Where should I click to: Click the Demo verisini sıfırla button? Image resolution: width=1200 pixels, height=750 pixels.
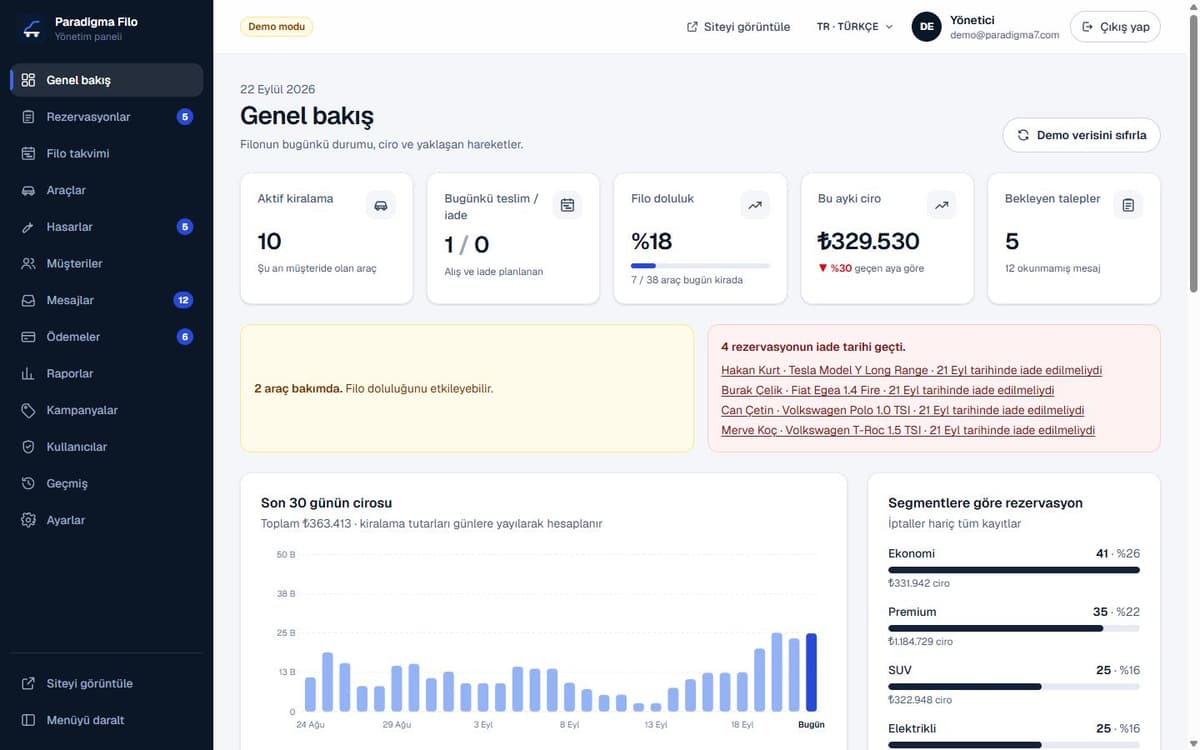click(x=1081, y=135)
